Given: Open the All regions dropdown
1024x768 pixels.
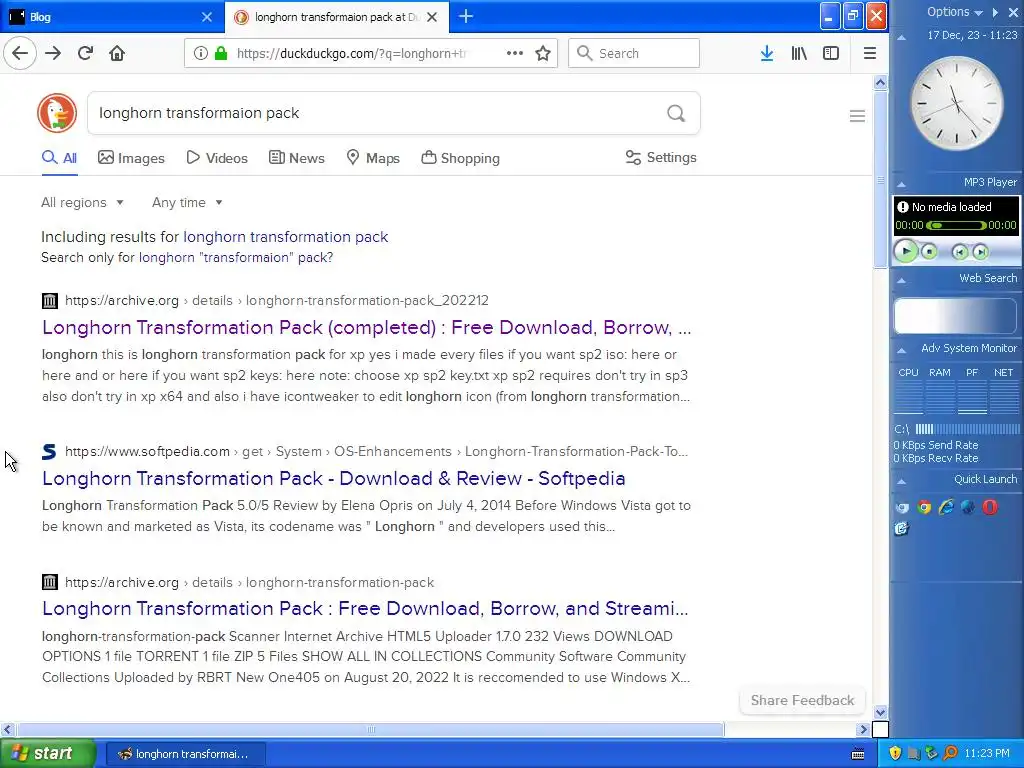Looking at the screenshot, I should (x=82, y=202).
